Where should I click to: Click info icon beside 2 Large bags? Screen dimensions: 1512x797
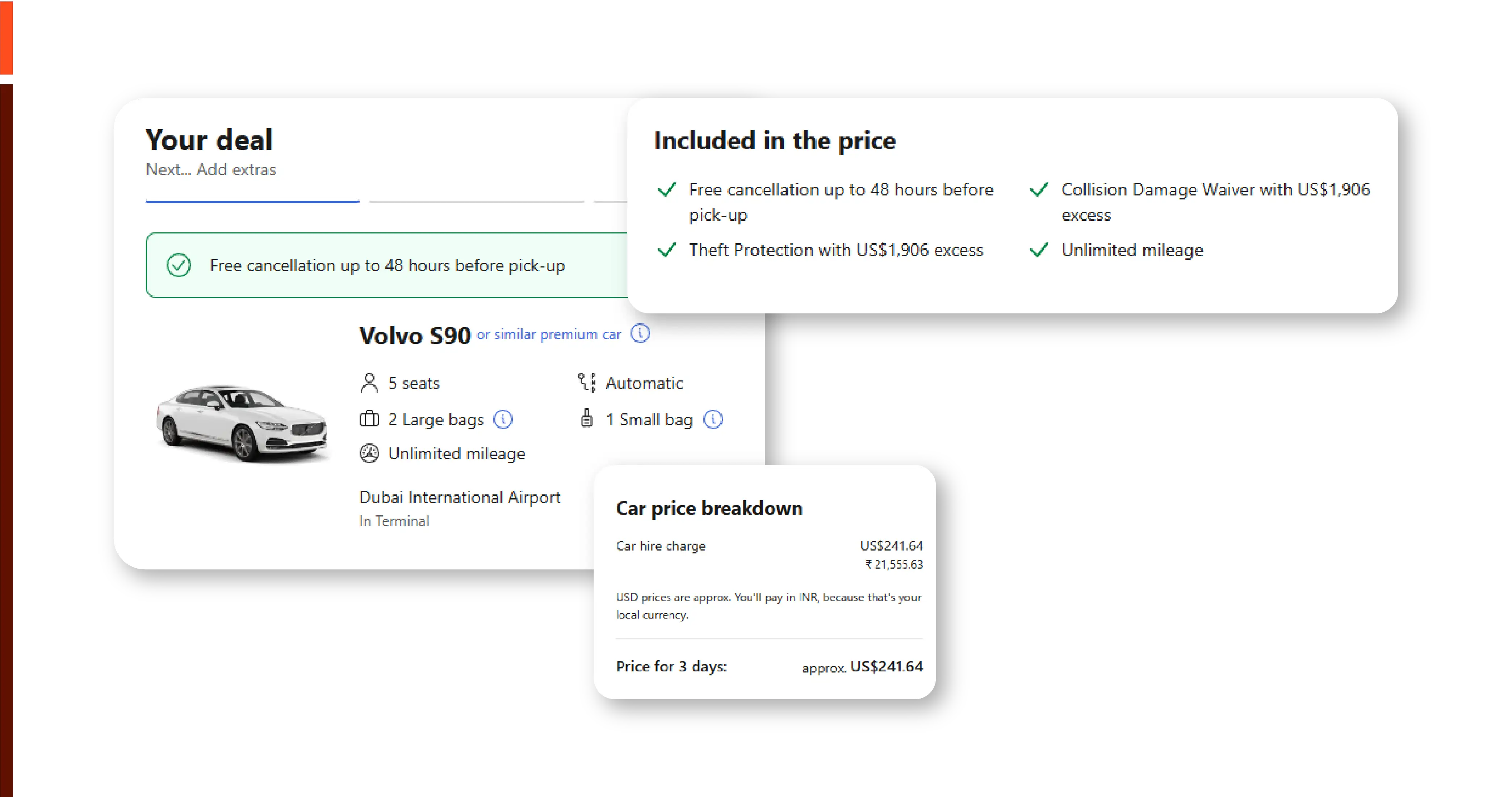click(503, 419)
